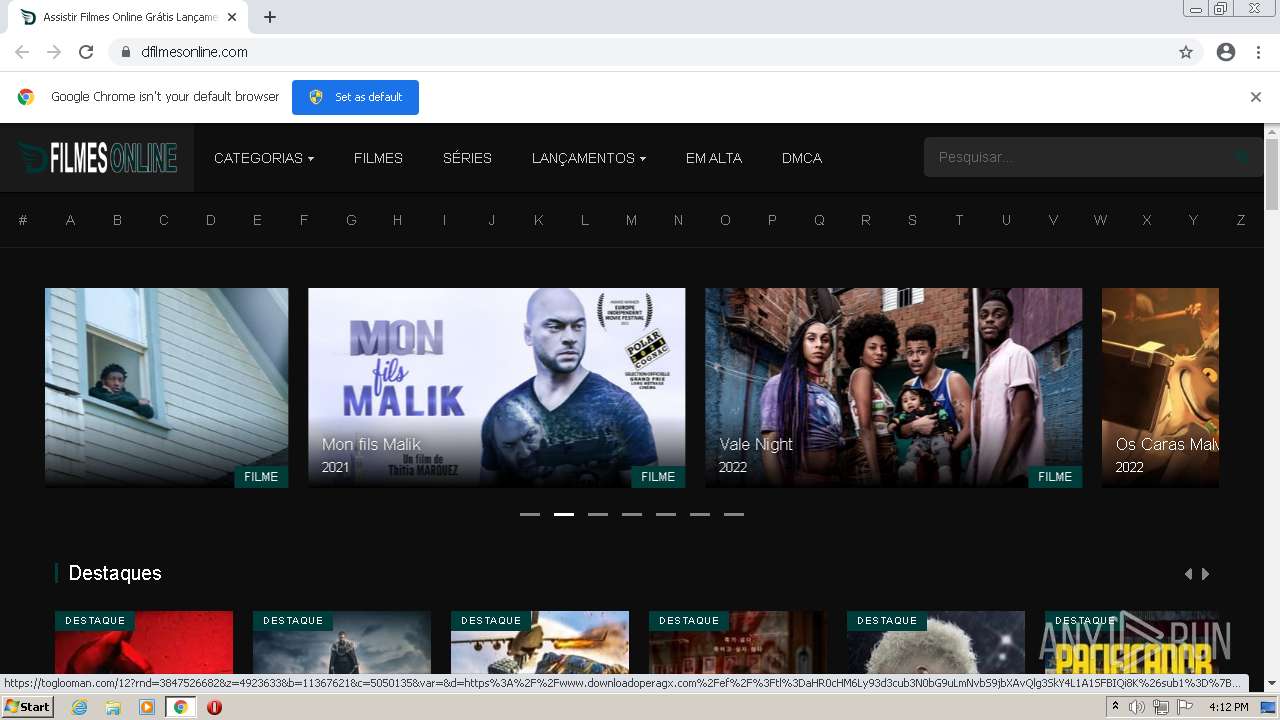
Task: Filter titles by letter A
Action: pyautogui.click(x=70, y=220)
